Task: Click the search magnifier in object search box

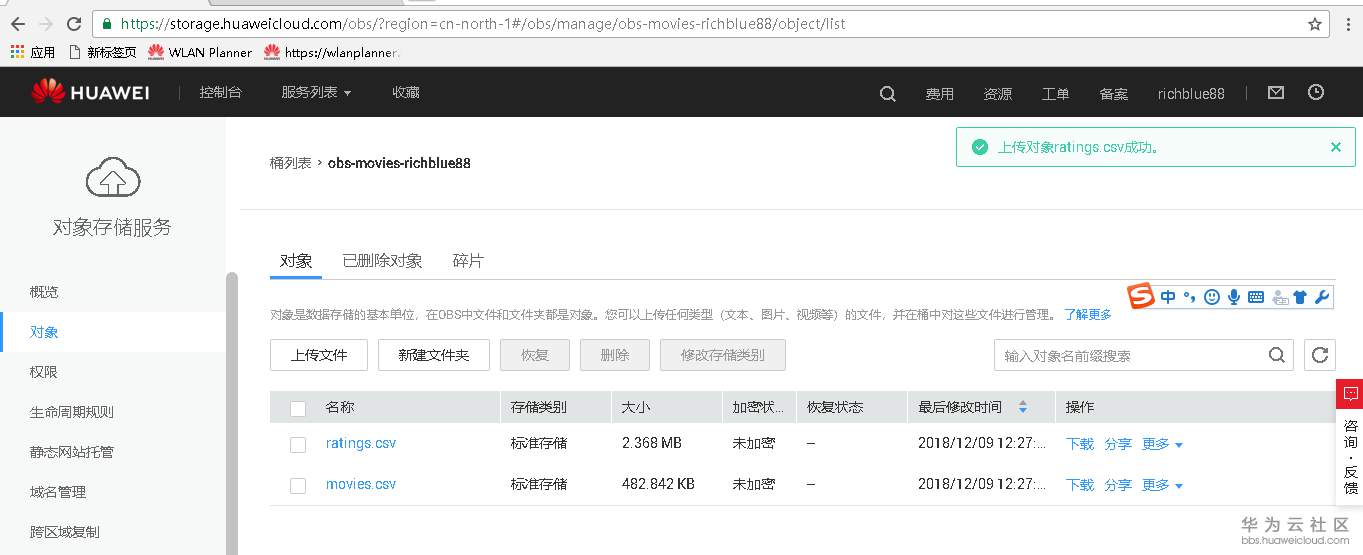Action: [1277, 355]
